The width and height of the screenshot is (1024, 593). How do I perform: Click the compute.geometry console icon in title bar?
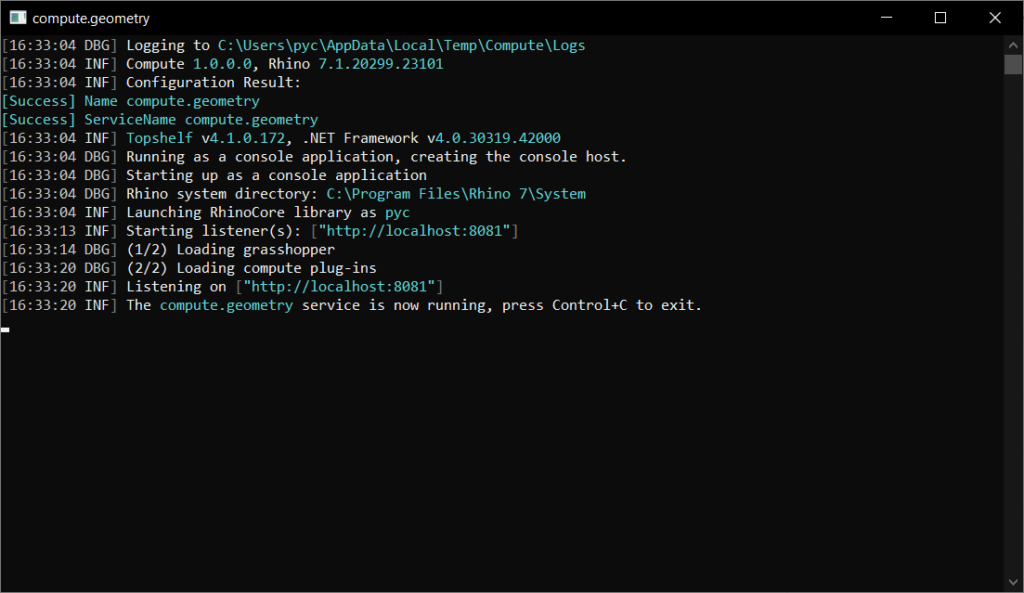point(17,18)
